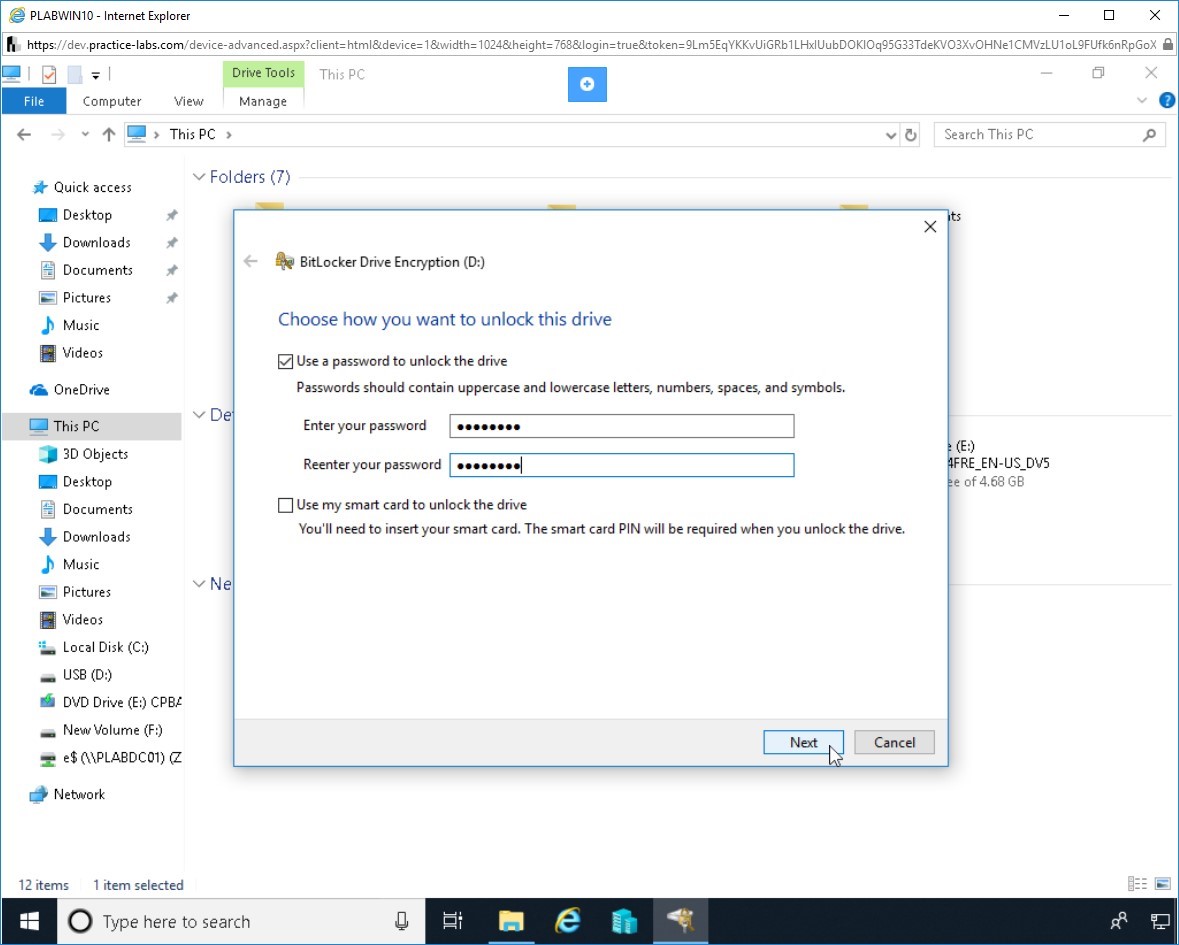1179x945 pixels.
Task: Open the Manage ribbon tab
Action: click(x=262, y=101)
